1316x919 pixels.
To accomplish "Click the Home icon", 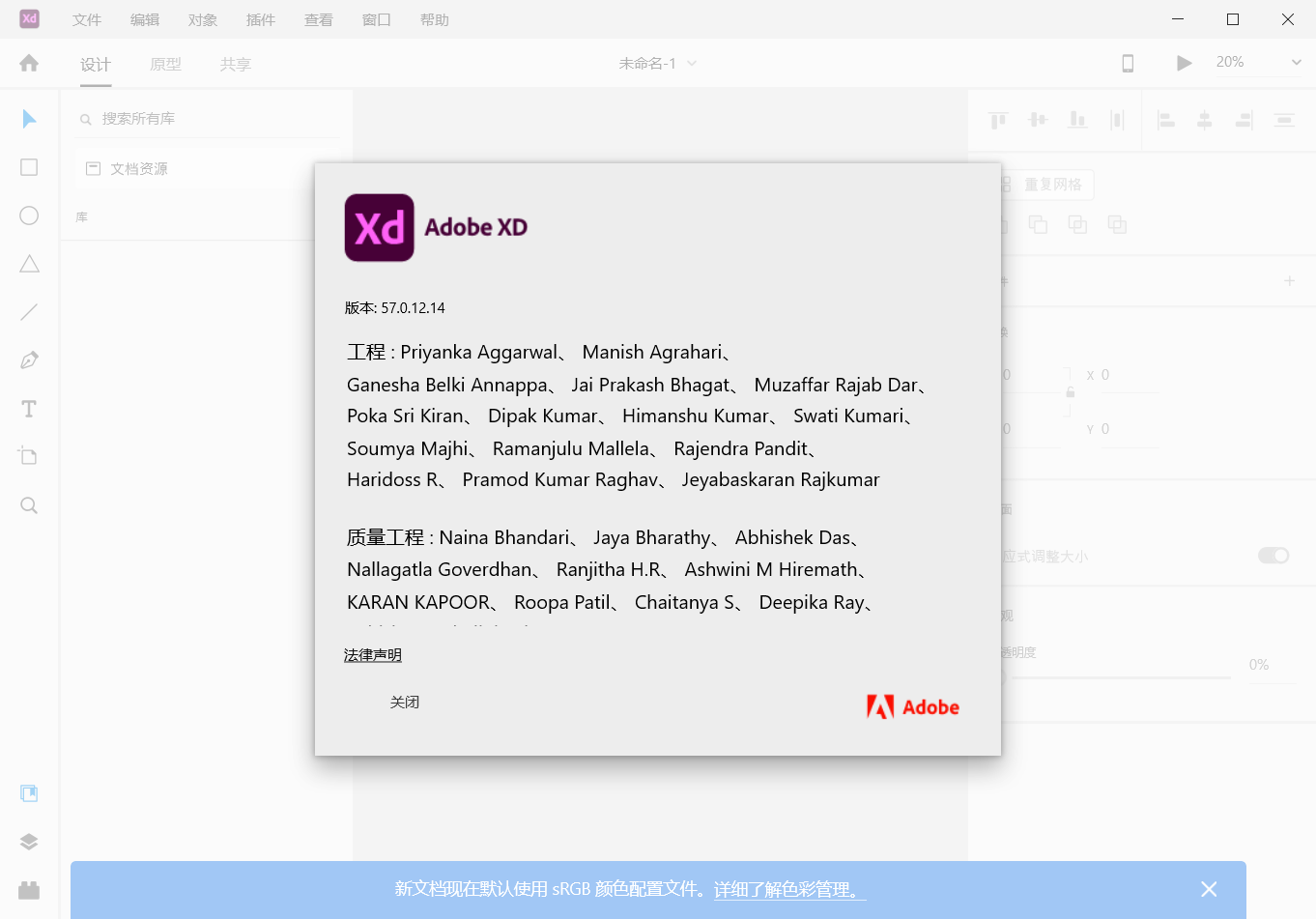I will [29, 63].
